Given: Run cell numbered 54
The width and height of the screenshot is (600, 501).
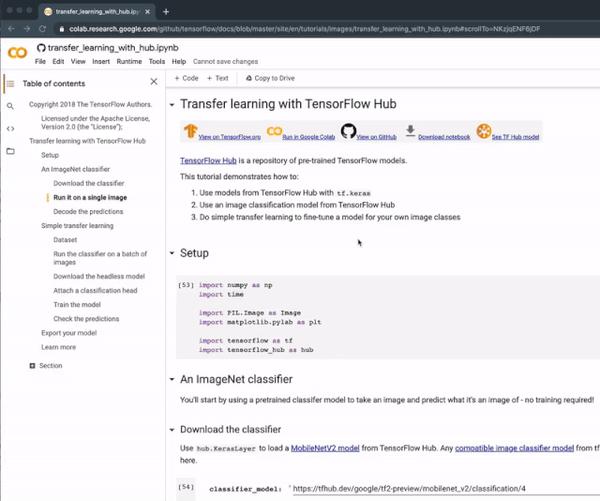Looking at the screenshot, I should coord(186,487).
